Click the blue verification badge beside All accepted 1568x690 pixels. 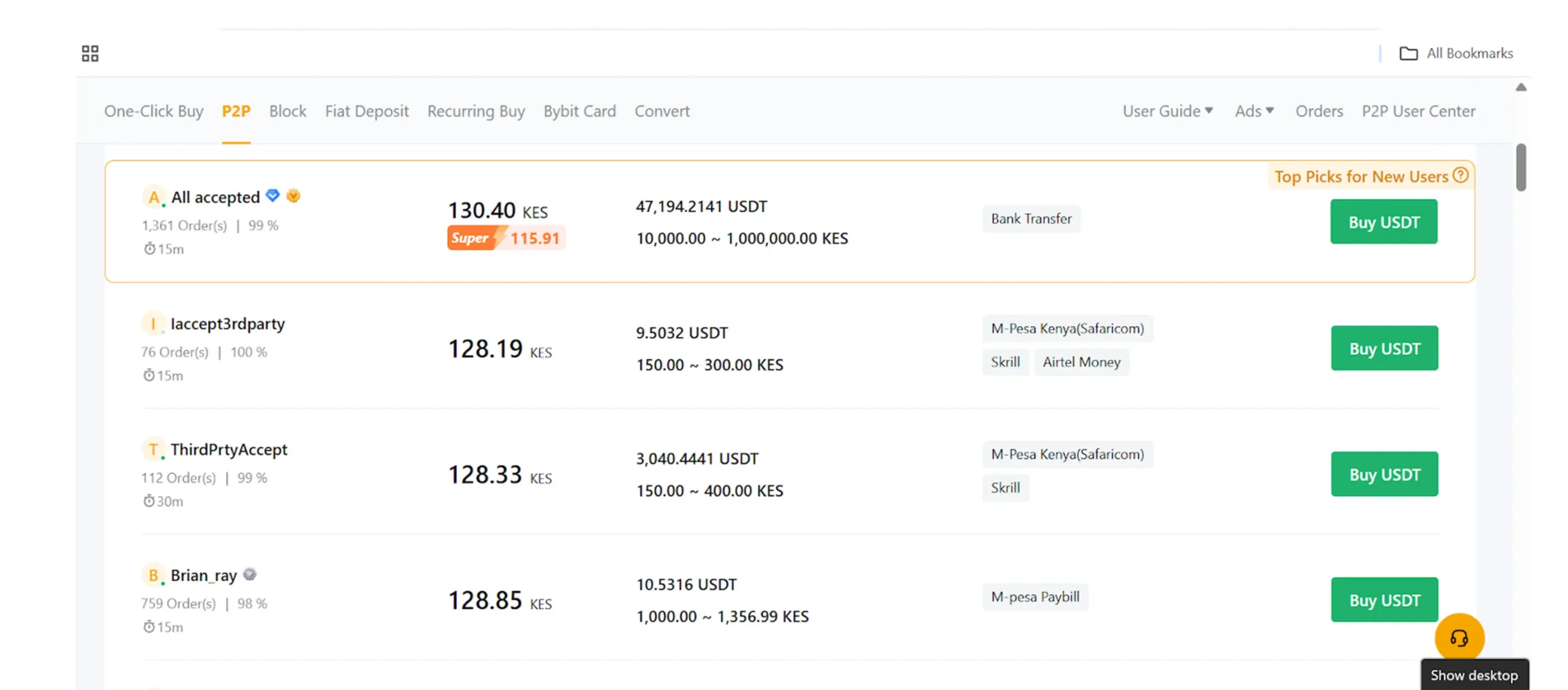point(273,195)
